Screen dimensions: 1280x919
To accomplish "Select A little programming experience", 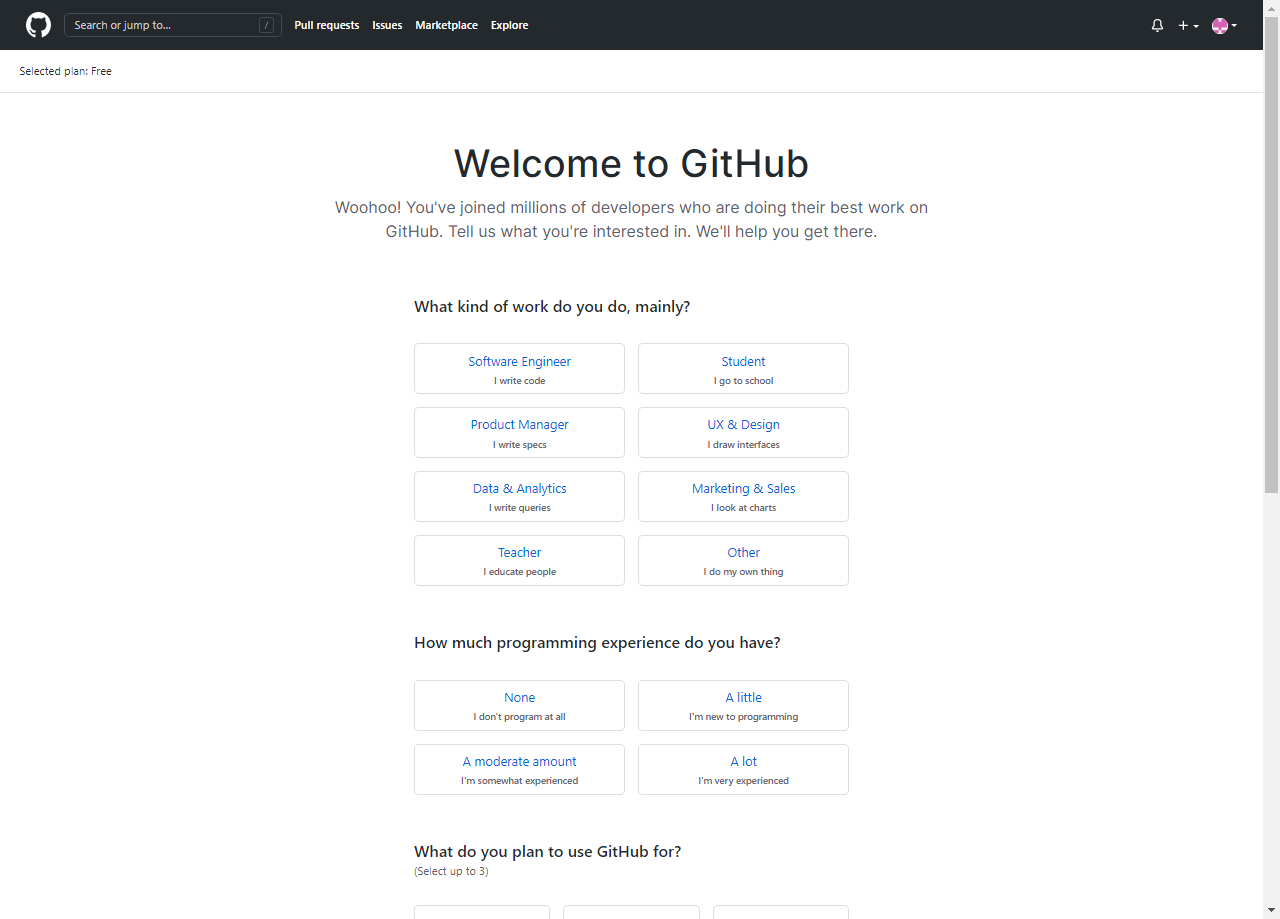I will point(743,705).
